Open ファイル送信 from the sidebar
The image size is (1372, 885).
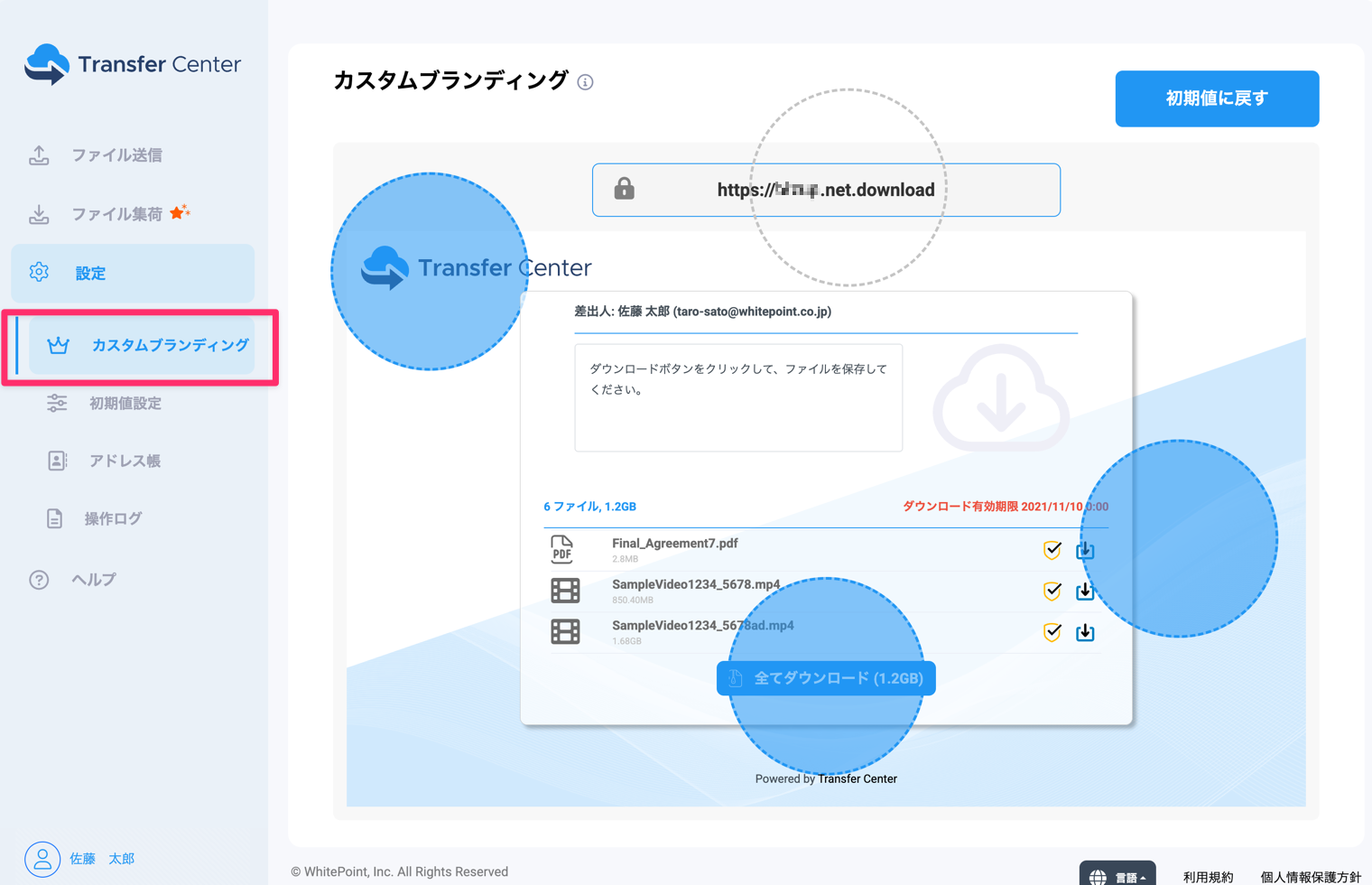[x=117, y=155]
